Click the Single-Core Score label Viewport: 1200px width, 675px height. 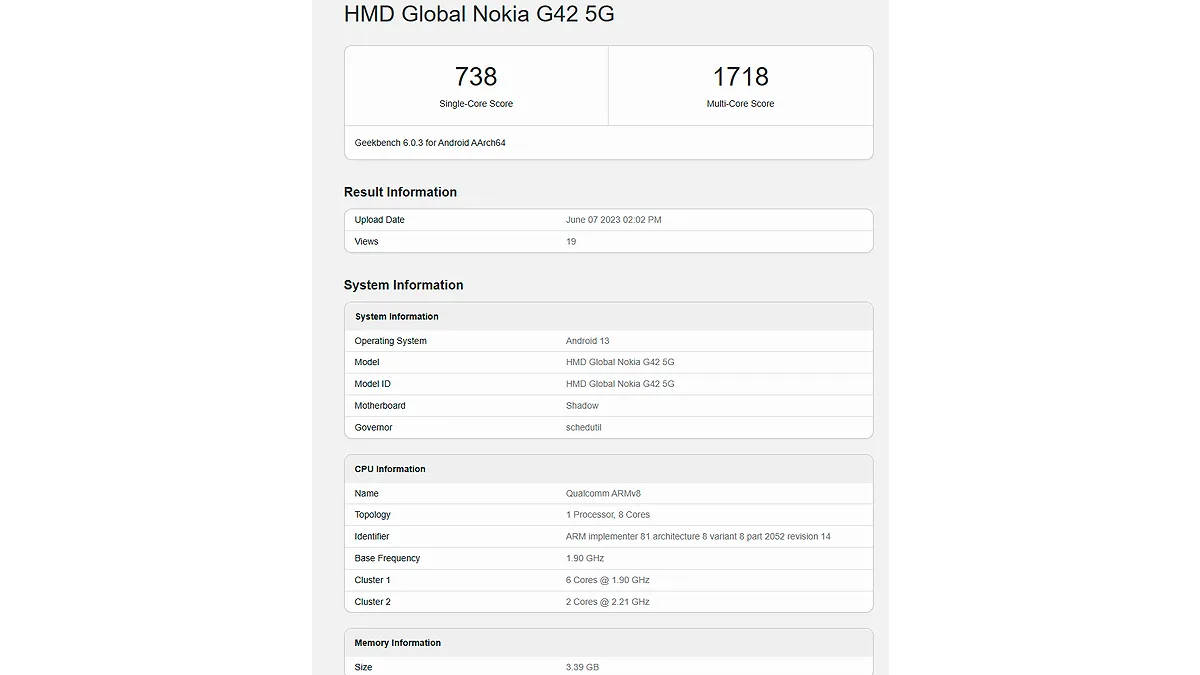coord(476,104)
